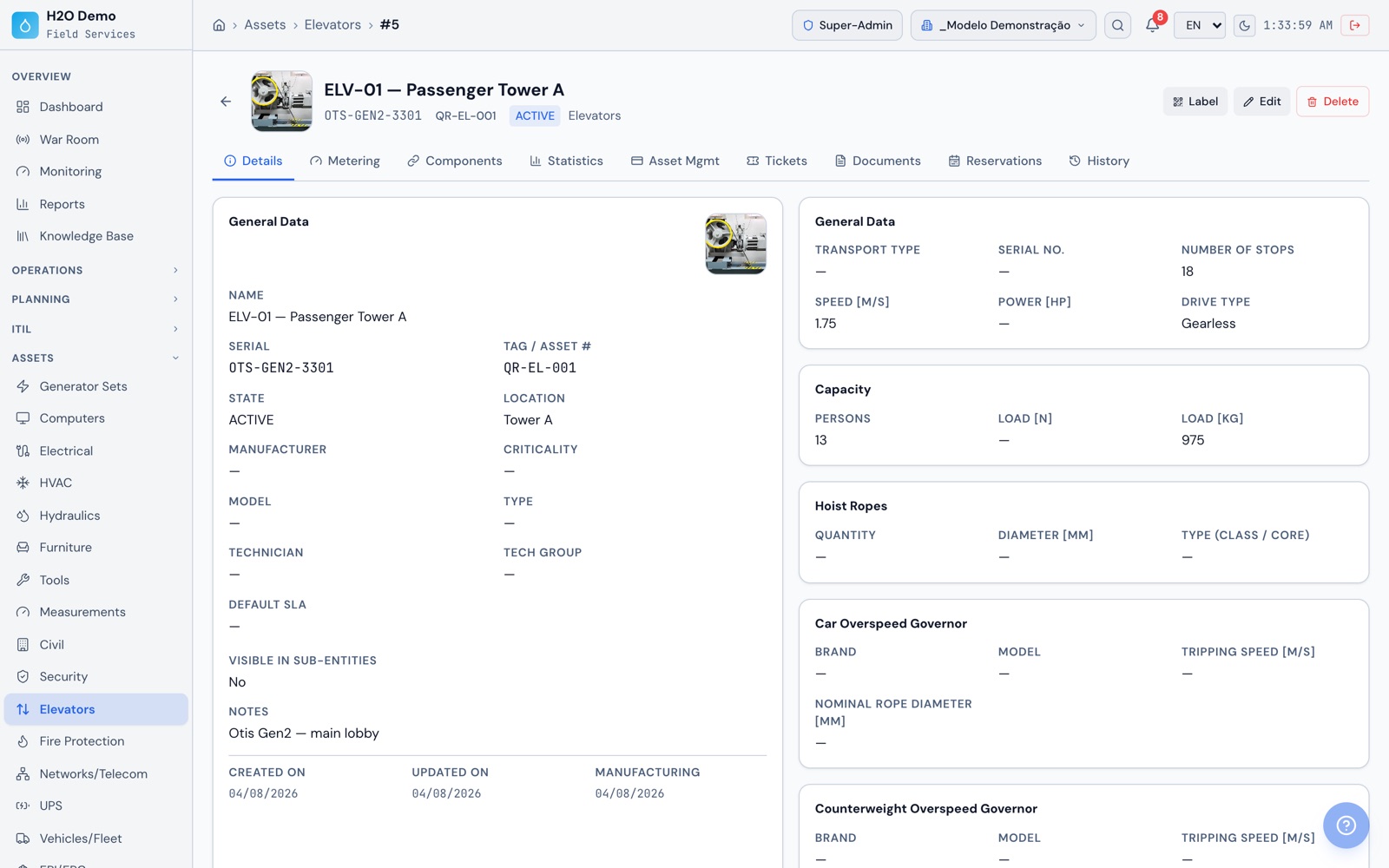Switch to the Reservations tab
The image size is (1389, 868).
click(995, 161)
